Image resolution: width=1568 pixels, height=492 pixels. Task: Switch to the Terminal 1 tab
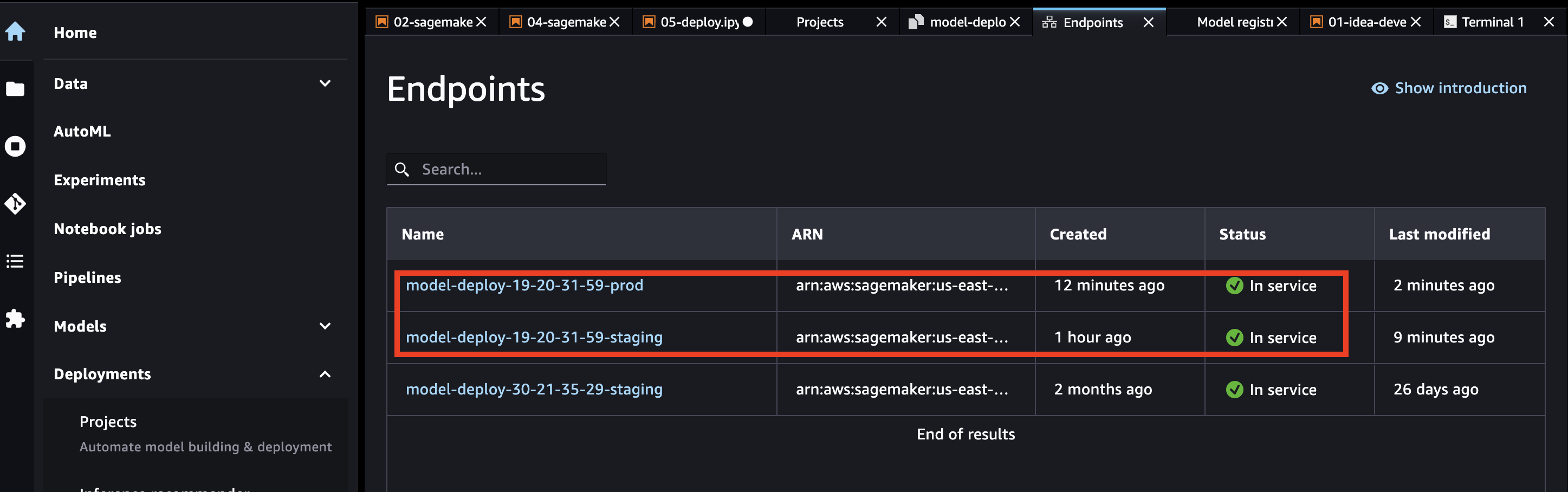coord(1493,22)
